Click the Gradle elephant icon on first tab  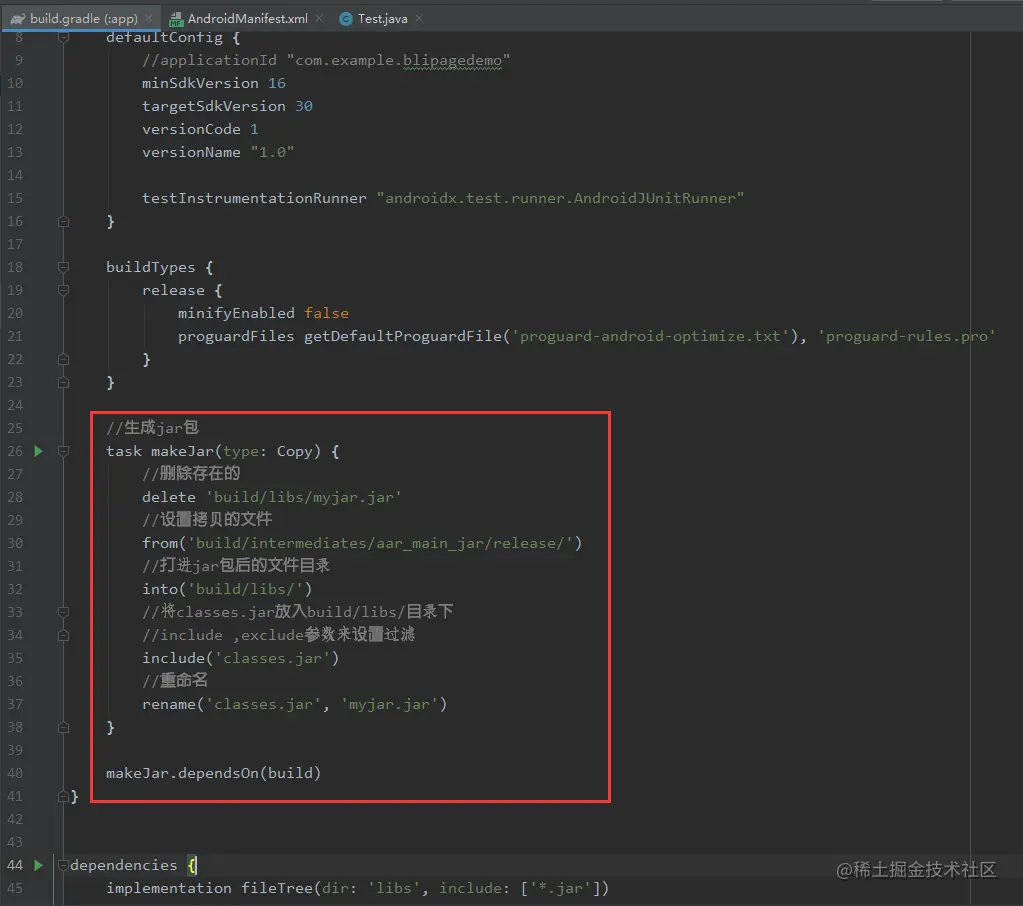pos(18,19)
